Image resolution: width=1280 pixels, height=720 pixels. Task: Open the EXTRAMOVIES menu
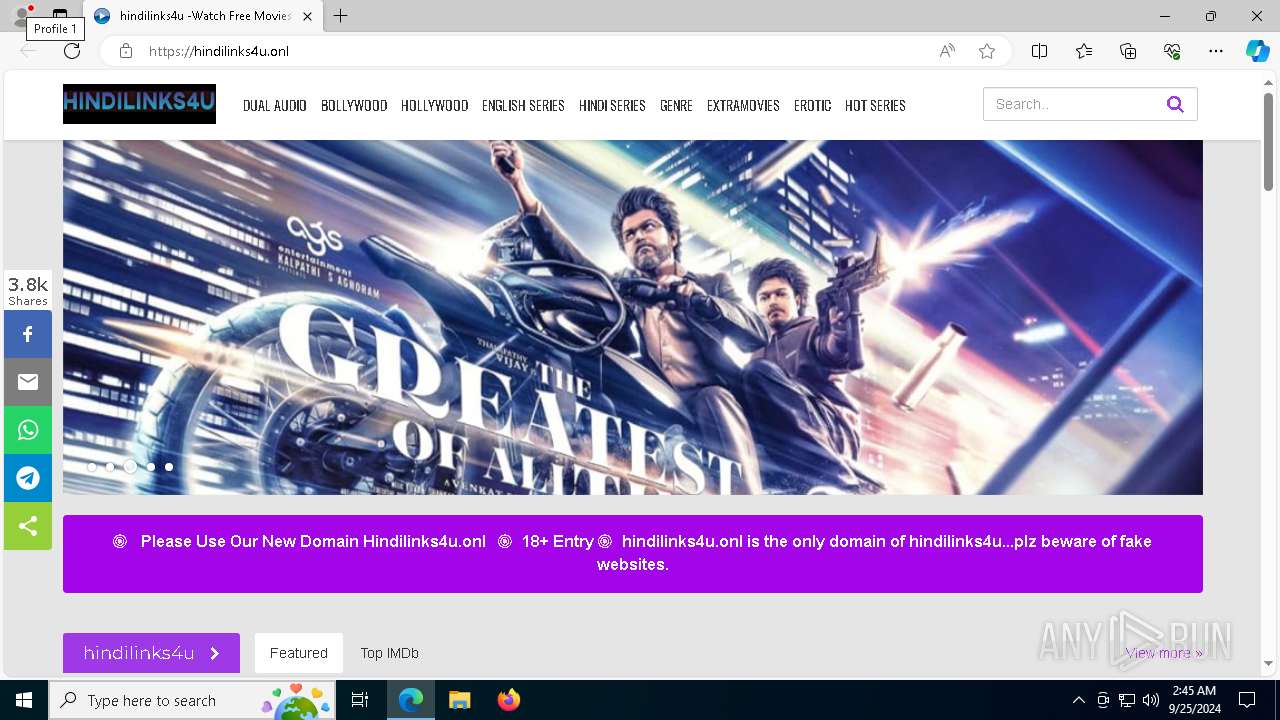(x=743, y=105)
